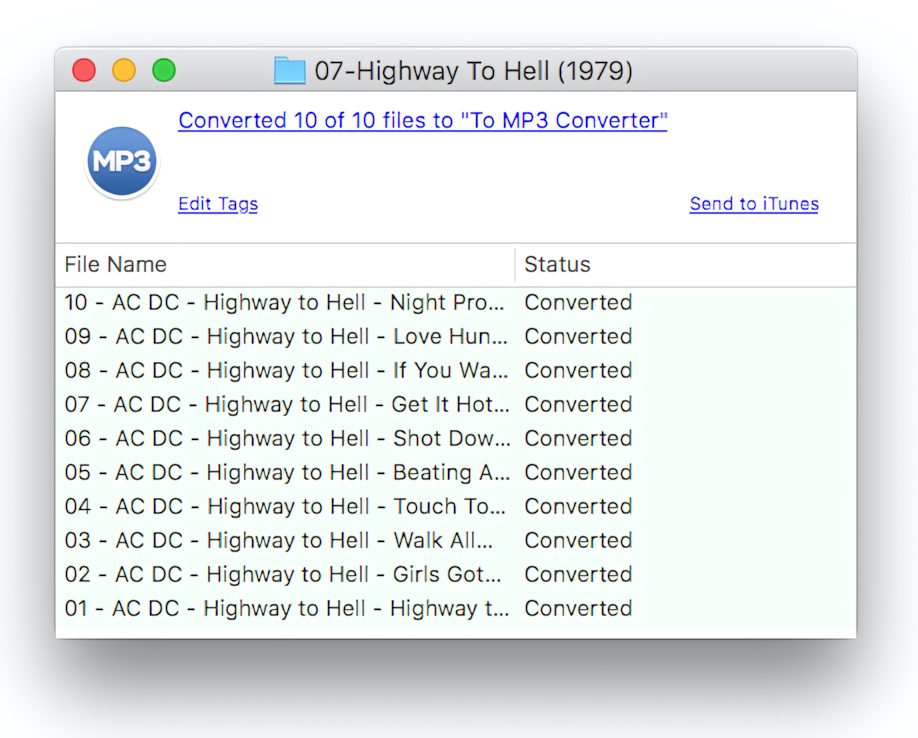Select track 02 Girls Got... row
This screenshot has width=918, height=738.
pyautogui.click(x=456, y=574)
